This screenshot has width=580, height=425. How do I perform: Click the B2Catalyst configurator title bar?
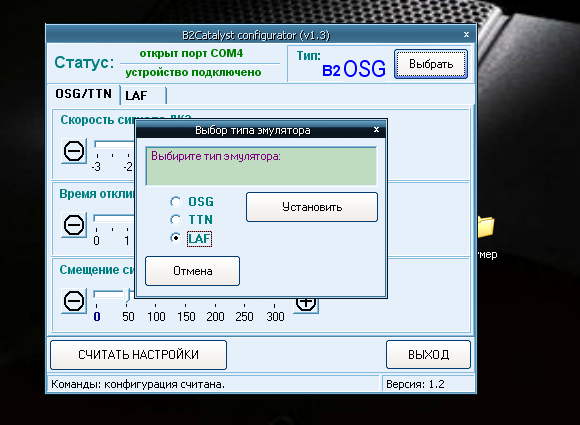(x=255, y=35)
